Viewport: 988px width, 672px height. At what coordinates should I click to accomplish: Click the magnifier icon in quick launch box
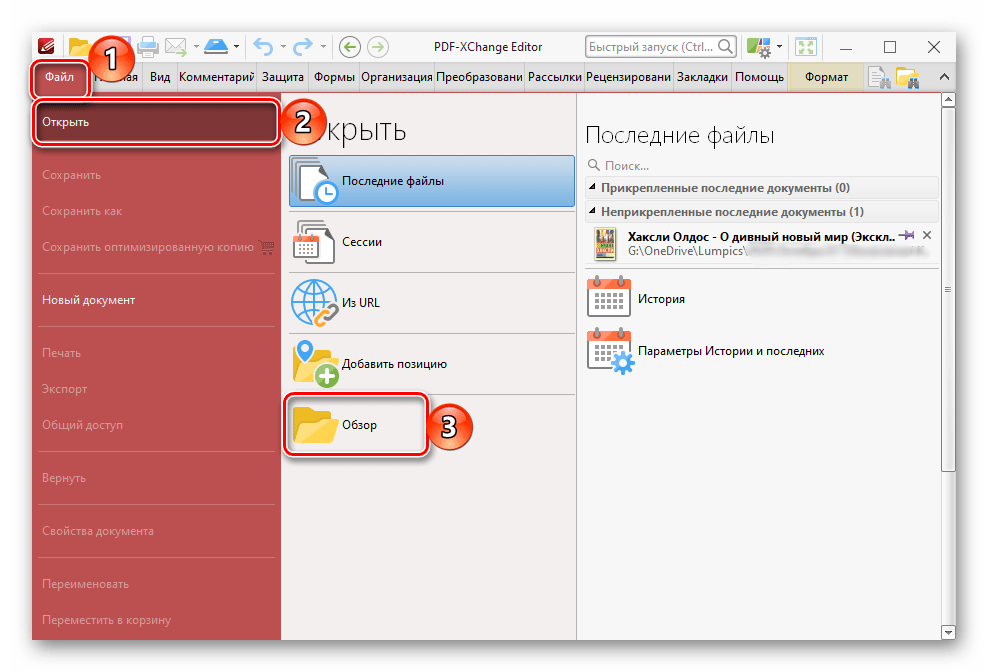point(725,47)
